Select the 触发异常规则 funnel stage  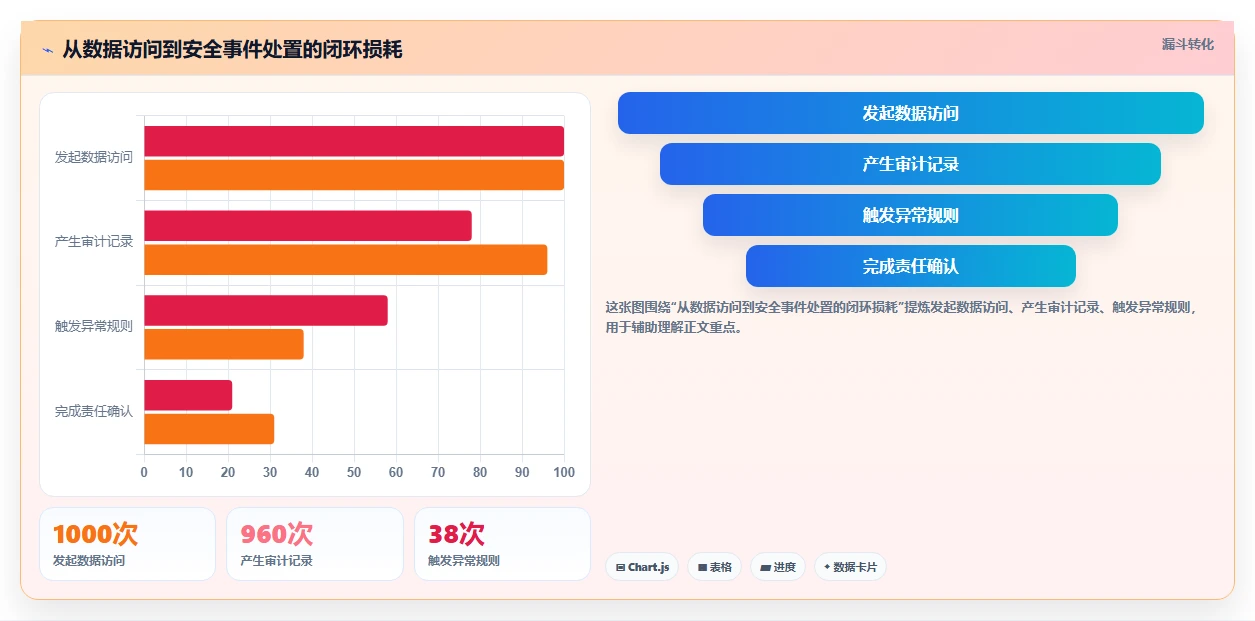click(911, 215)
